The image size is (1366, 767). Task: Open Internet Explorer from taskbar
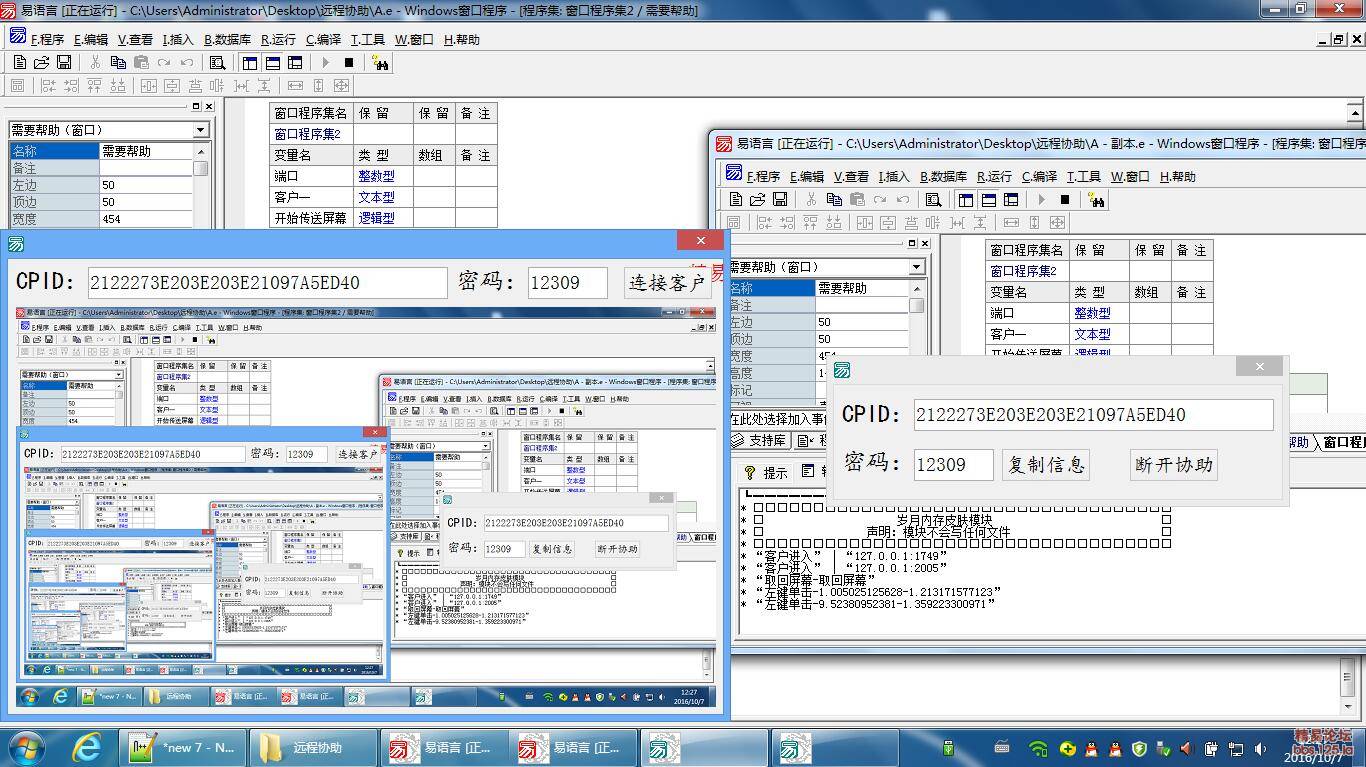tap(88, 747)
